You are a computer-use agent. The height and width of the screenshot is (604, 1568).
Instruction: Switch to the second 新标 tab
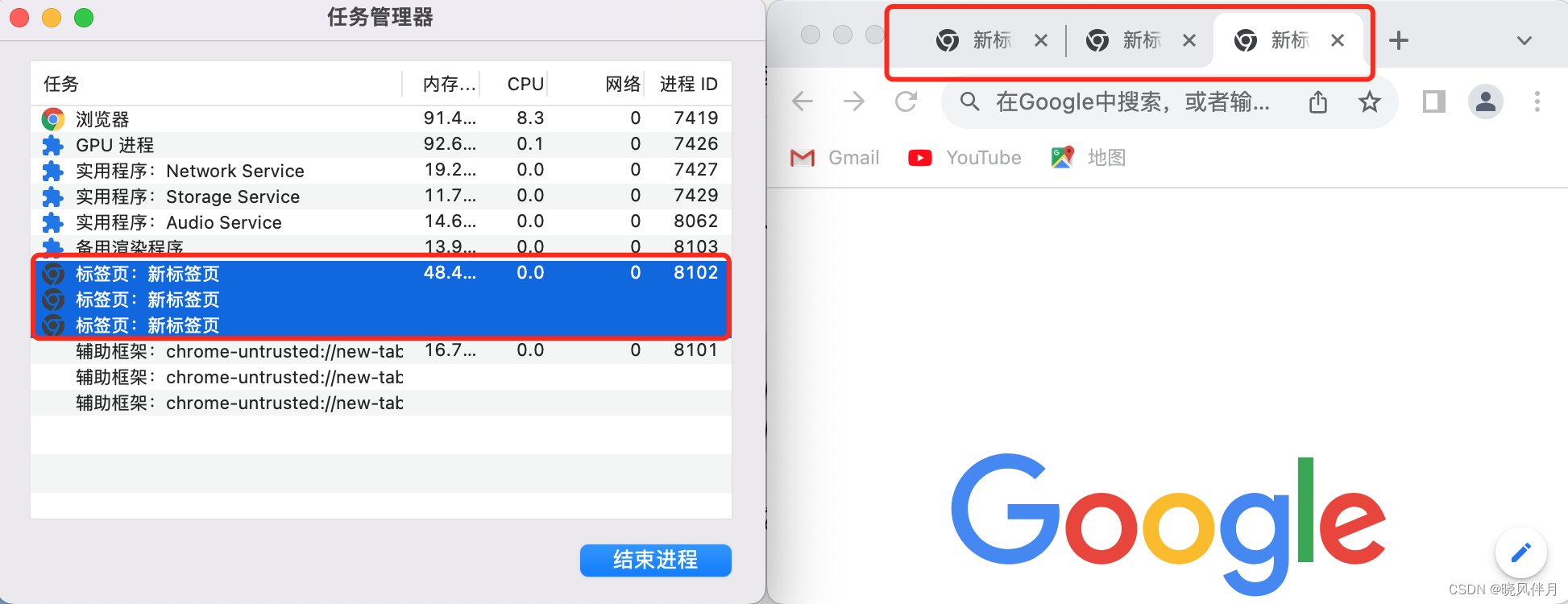1141,40
